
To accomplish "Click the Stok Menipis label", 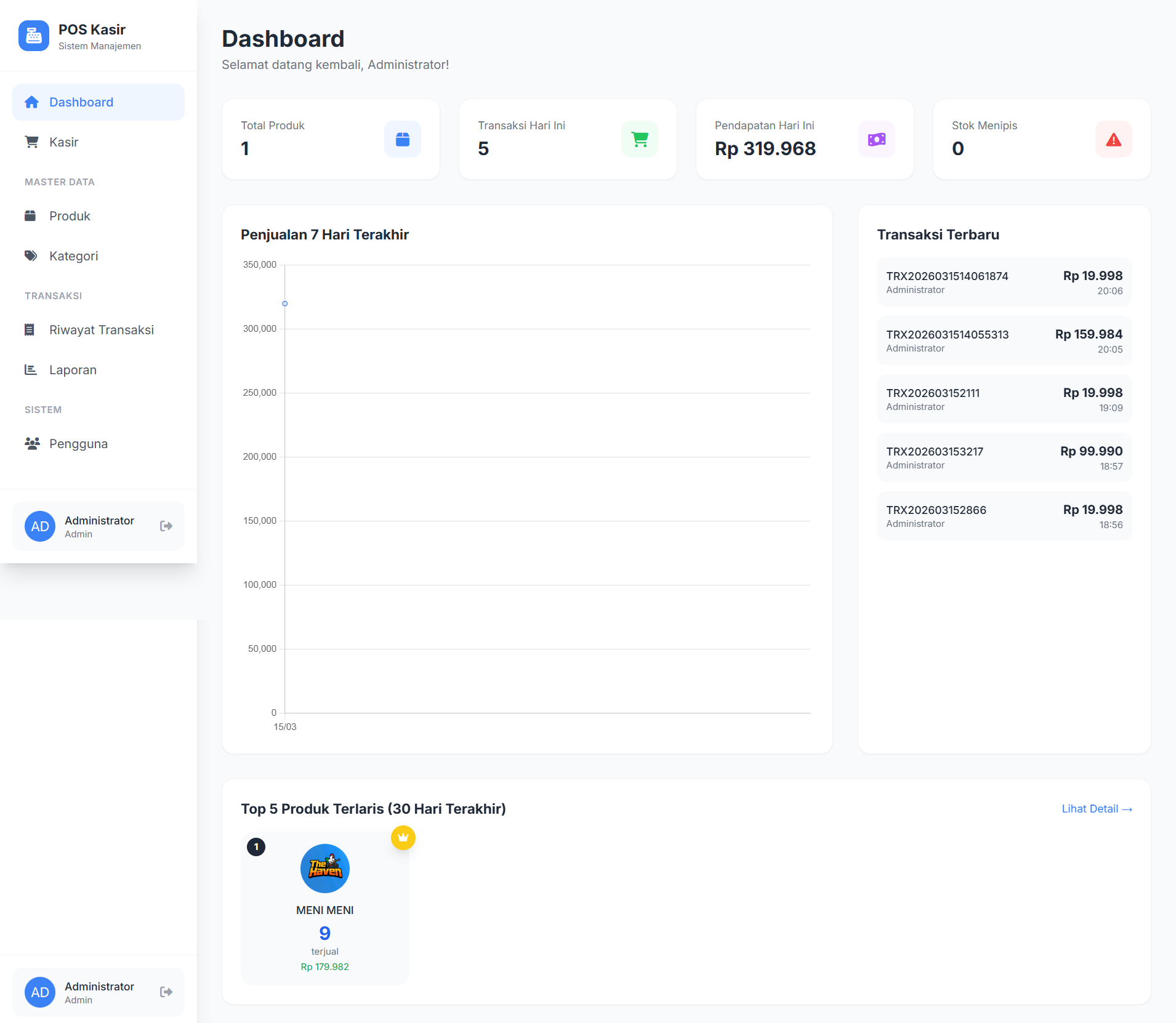I will 985,126.
